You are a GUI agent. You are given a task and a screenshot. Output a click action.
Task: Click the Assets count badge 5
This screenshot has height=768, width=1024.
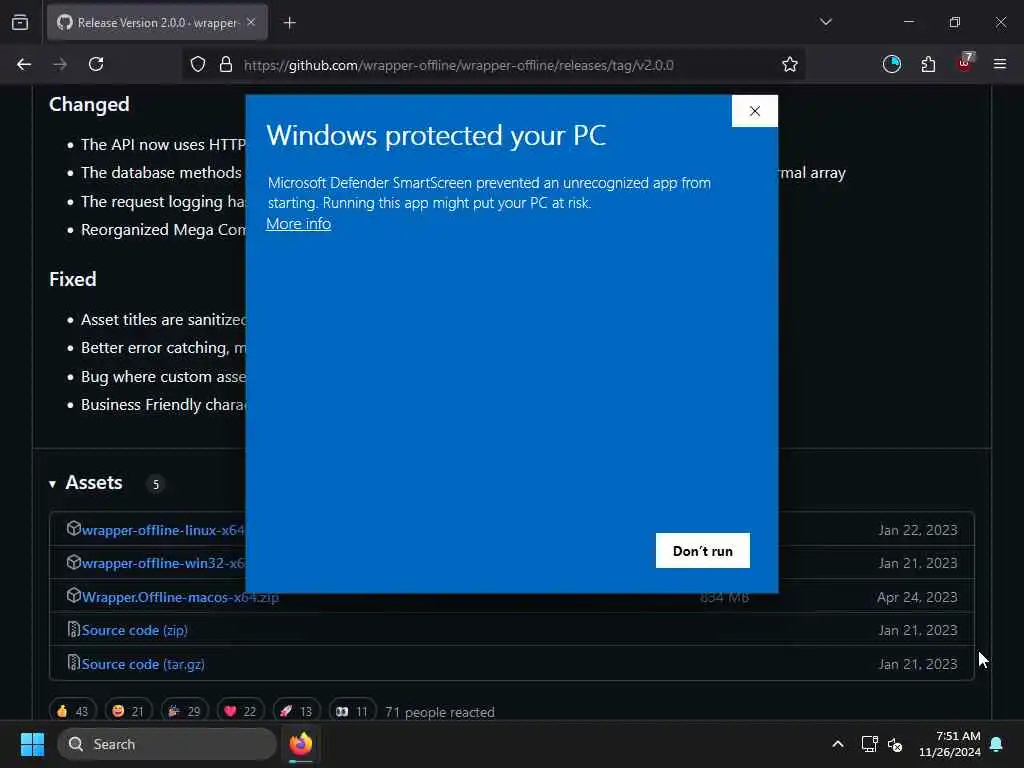[155, 484]
